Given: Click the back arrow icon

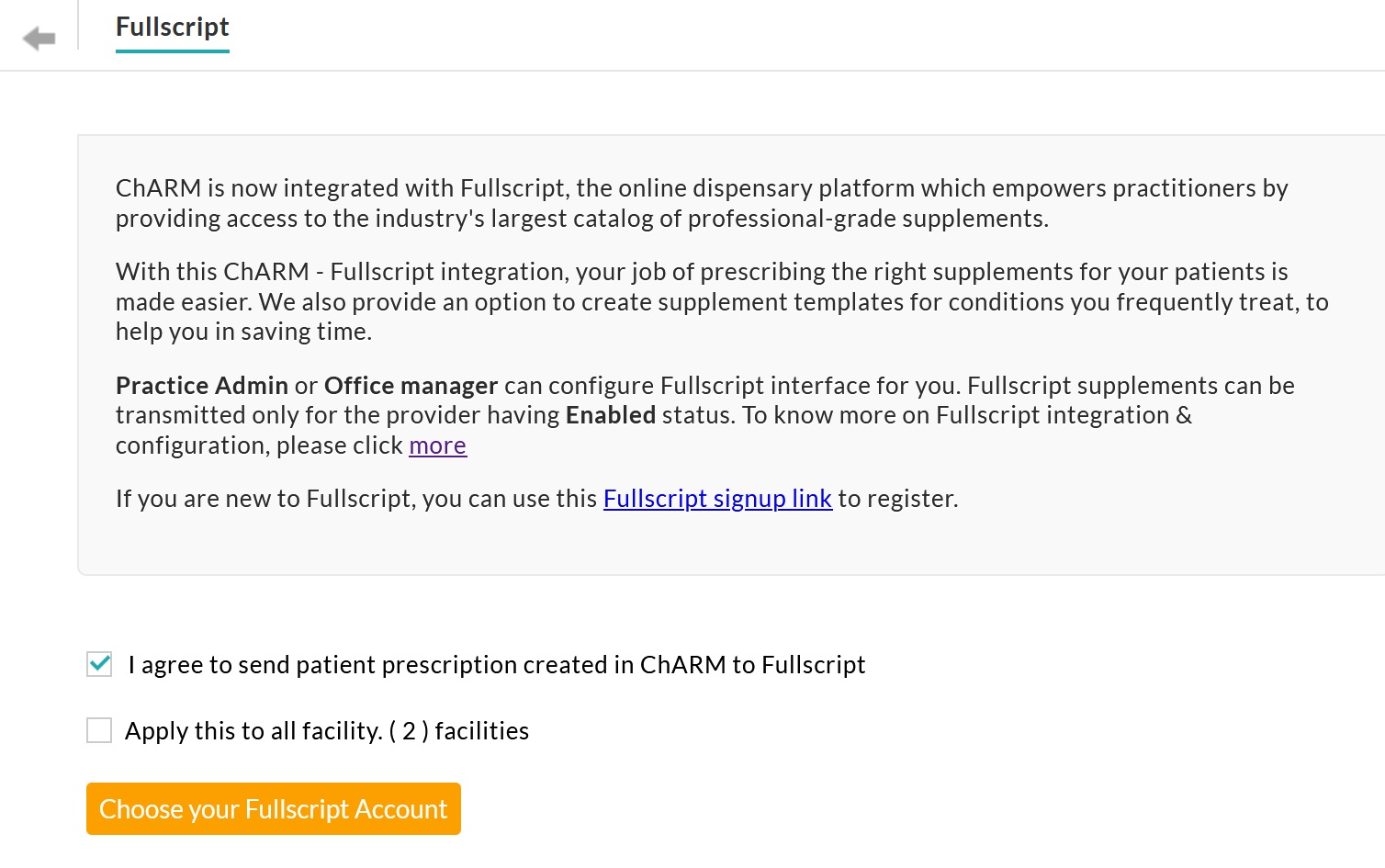Looking at the screenshot, I should click(x=39, y=39).
